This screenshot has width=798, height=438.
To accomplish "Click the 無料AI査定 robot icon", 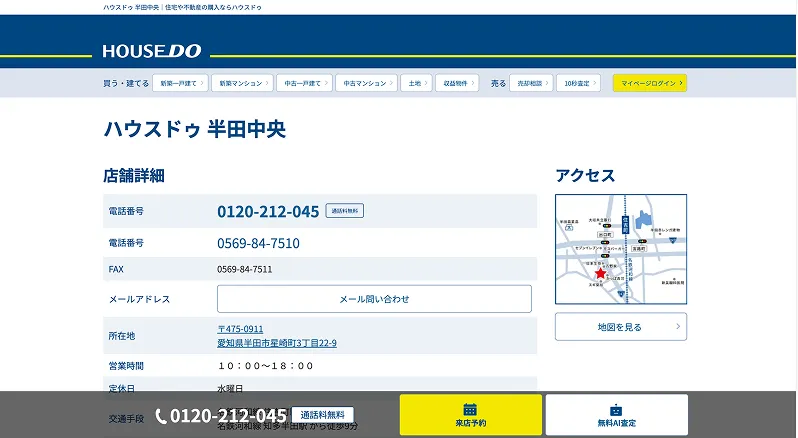I will coord(616,410).
